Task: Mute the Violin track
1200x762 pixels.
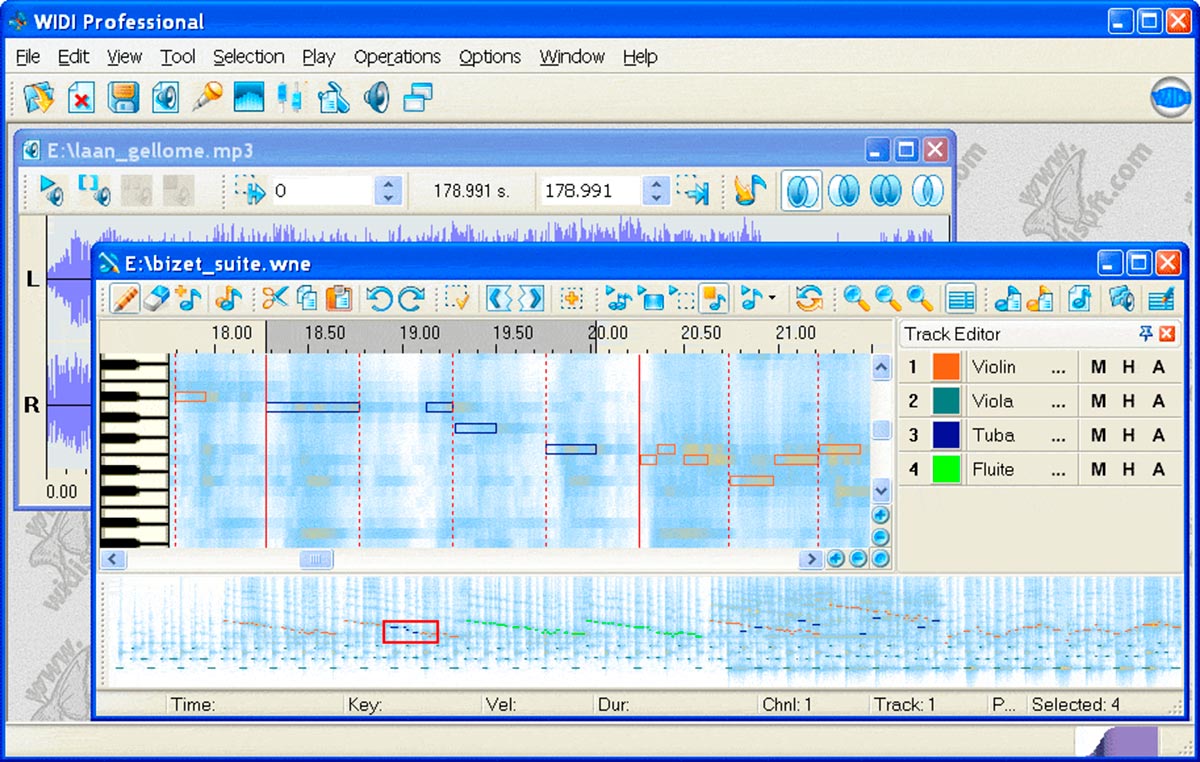Action: coord(1098,367)
